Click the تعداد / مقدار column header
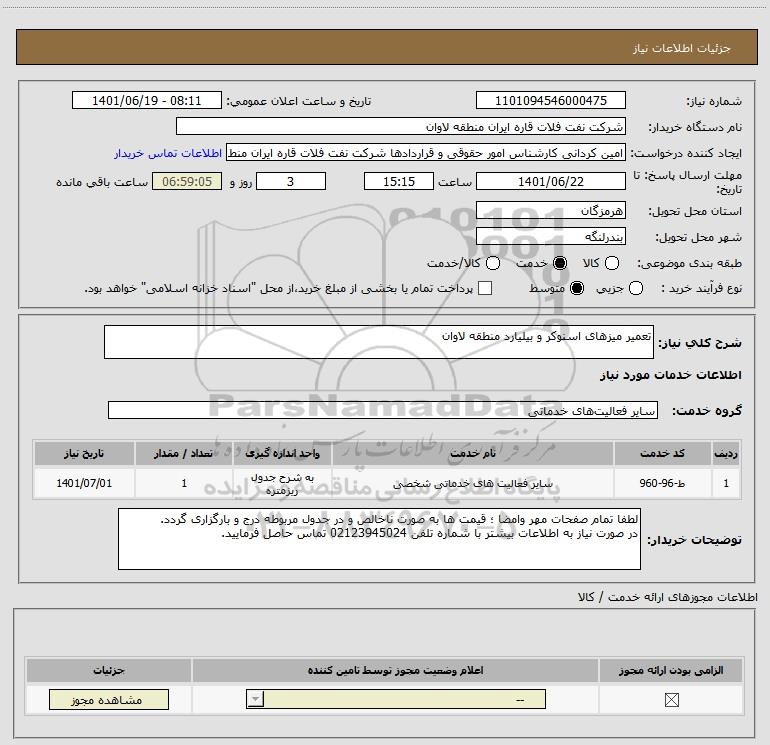770x745 pixels. tap(184, 453)
